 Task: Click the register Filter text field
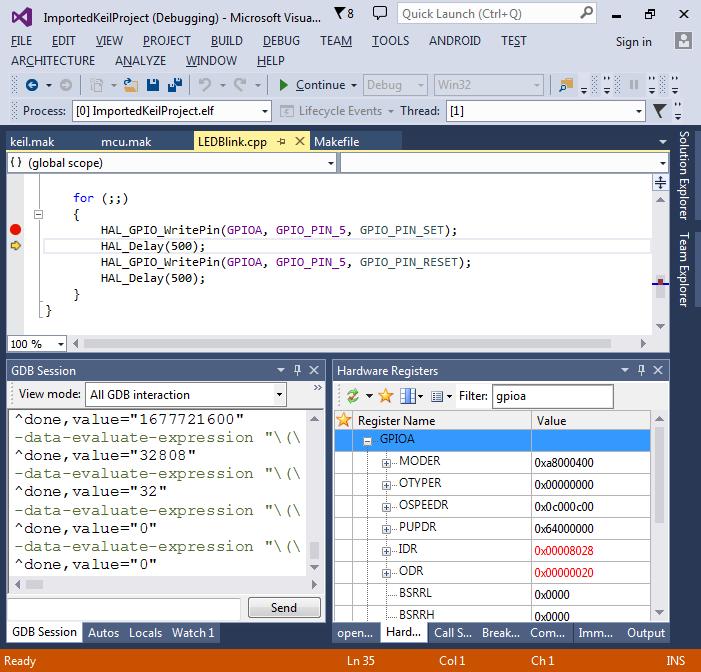point(552,396)
